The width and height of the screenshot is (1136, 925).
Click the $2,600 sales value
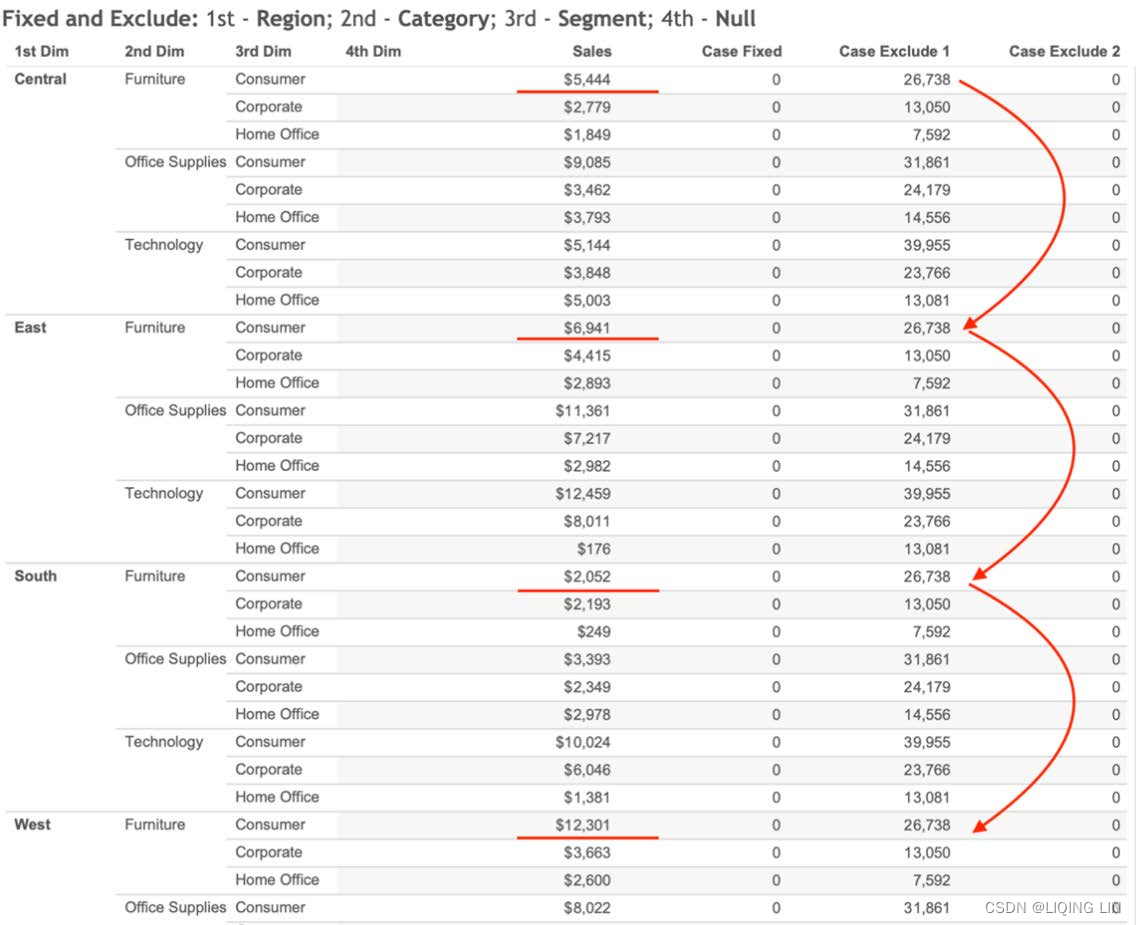(x=587, y=880)
